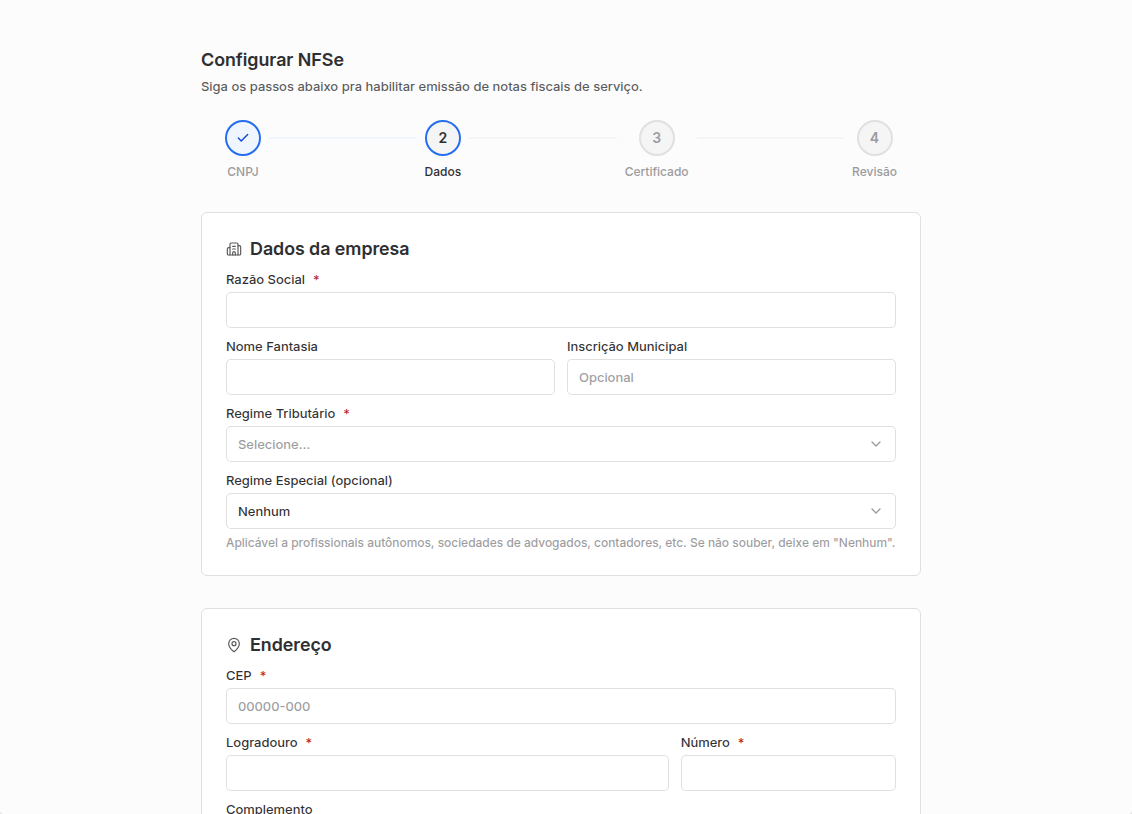Click the subtitle Siga os passos abaixo
The height and width of the screenshot is (814, 1132).
[x=422, y=87]
